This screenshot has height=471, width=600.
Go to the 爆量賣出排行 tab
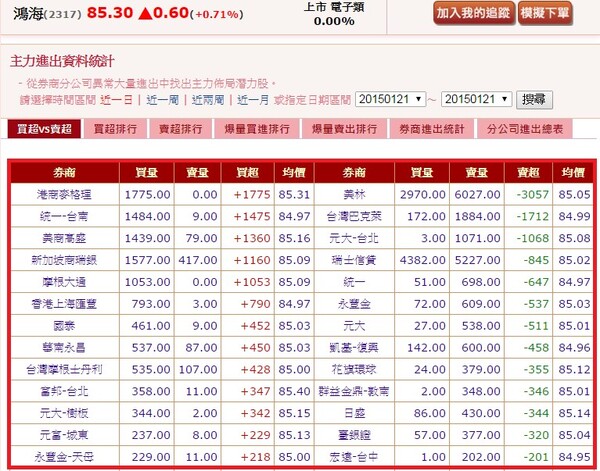click(344, 129)
